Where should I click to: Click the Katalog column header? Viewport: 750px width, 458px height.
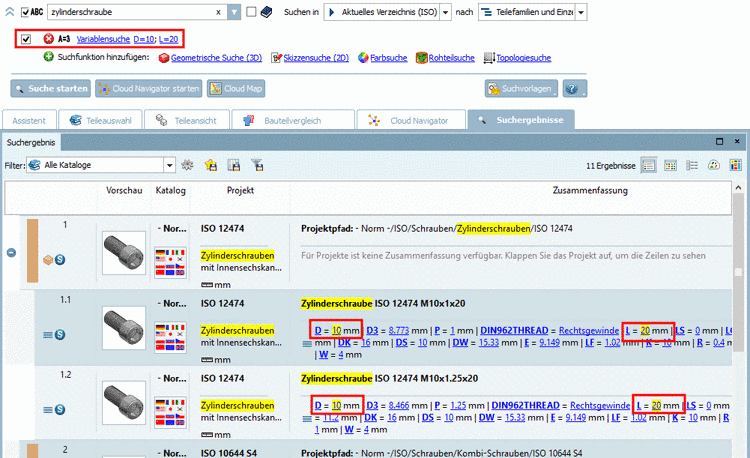pos(170,191)
